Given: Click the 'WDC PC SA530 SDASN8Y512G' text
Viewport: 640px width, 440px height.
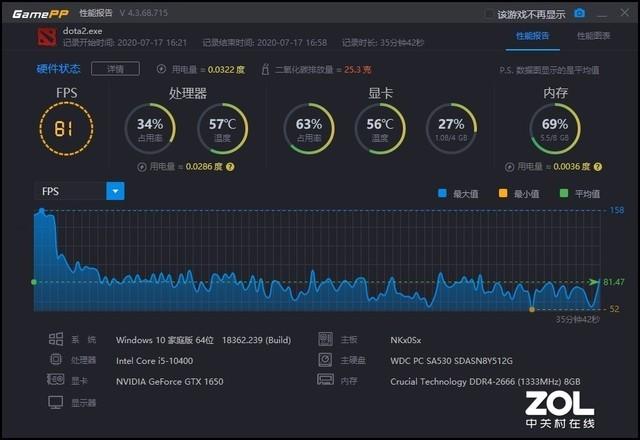Looking at the screenshot, I should coord(451,361).
